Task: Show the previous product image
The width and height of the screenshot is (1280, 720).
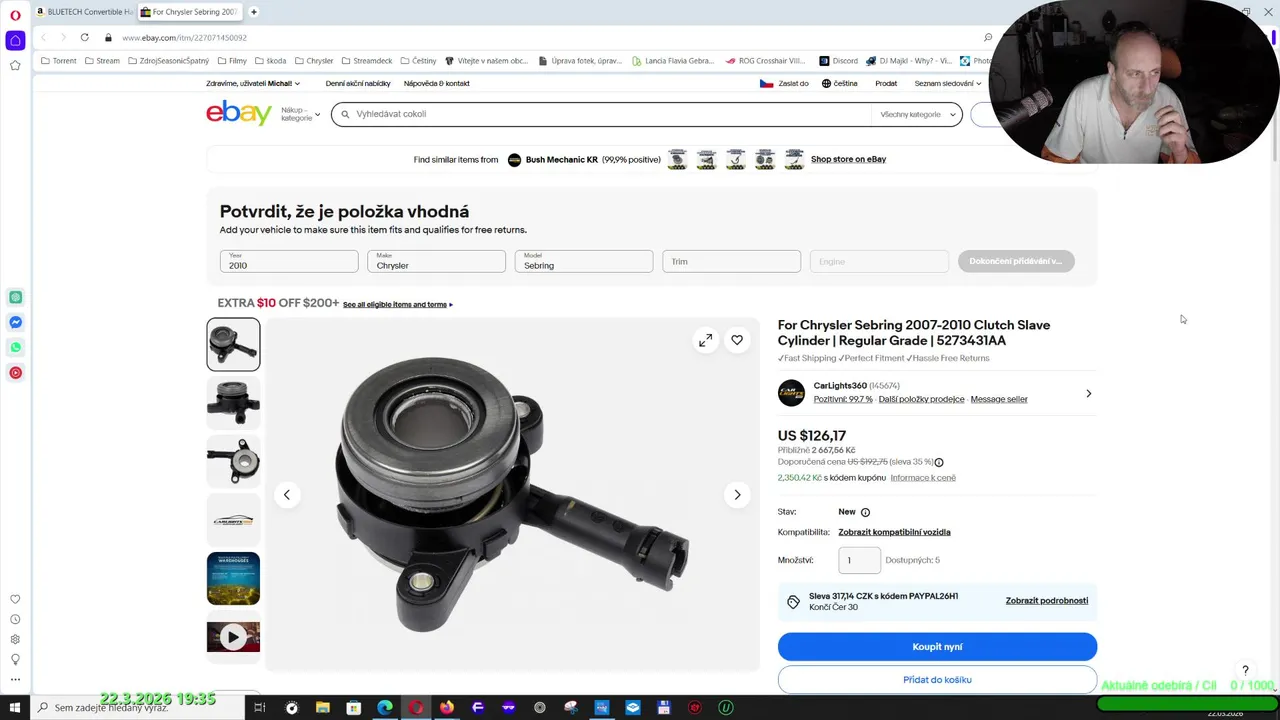Action: (287, 494)
